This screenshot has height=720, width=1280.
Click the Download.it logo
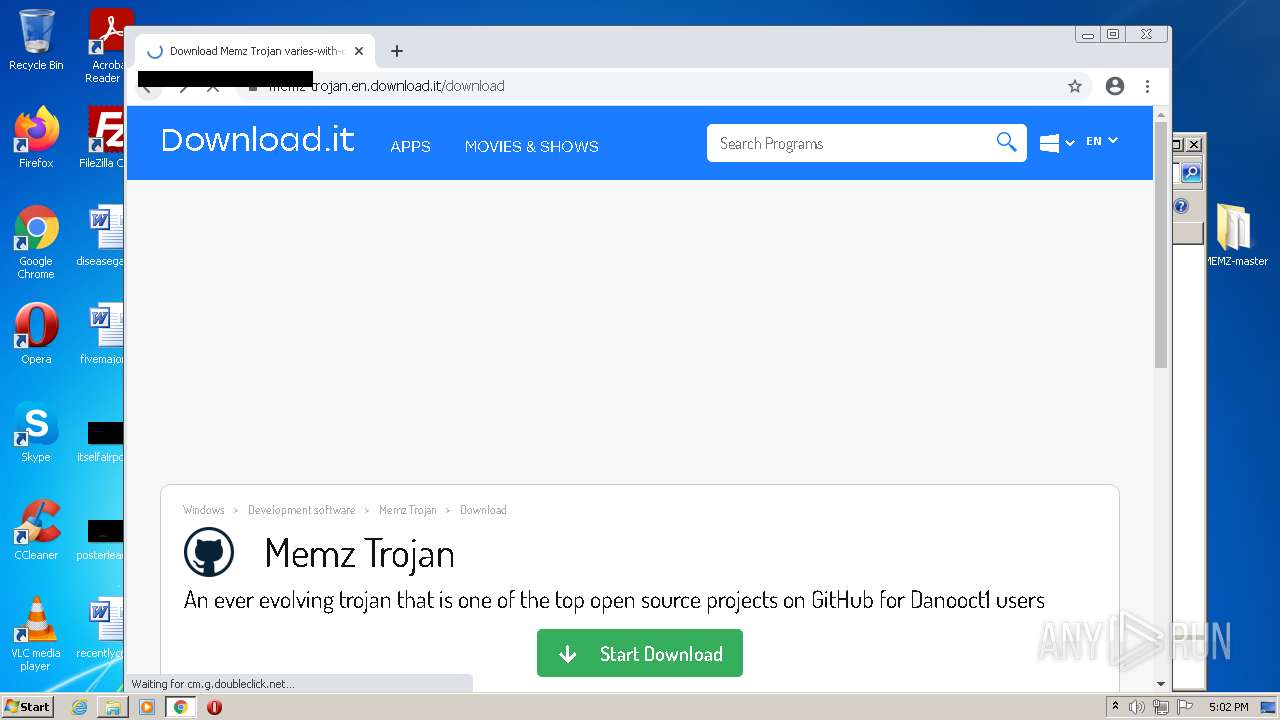coord(258,140)
